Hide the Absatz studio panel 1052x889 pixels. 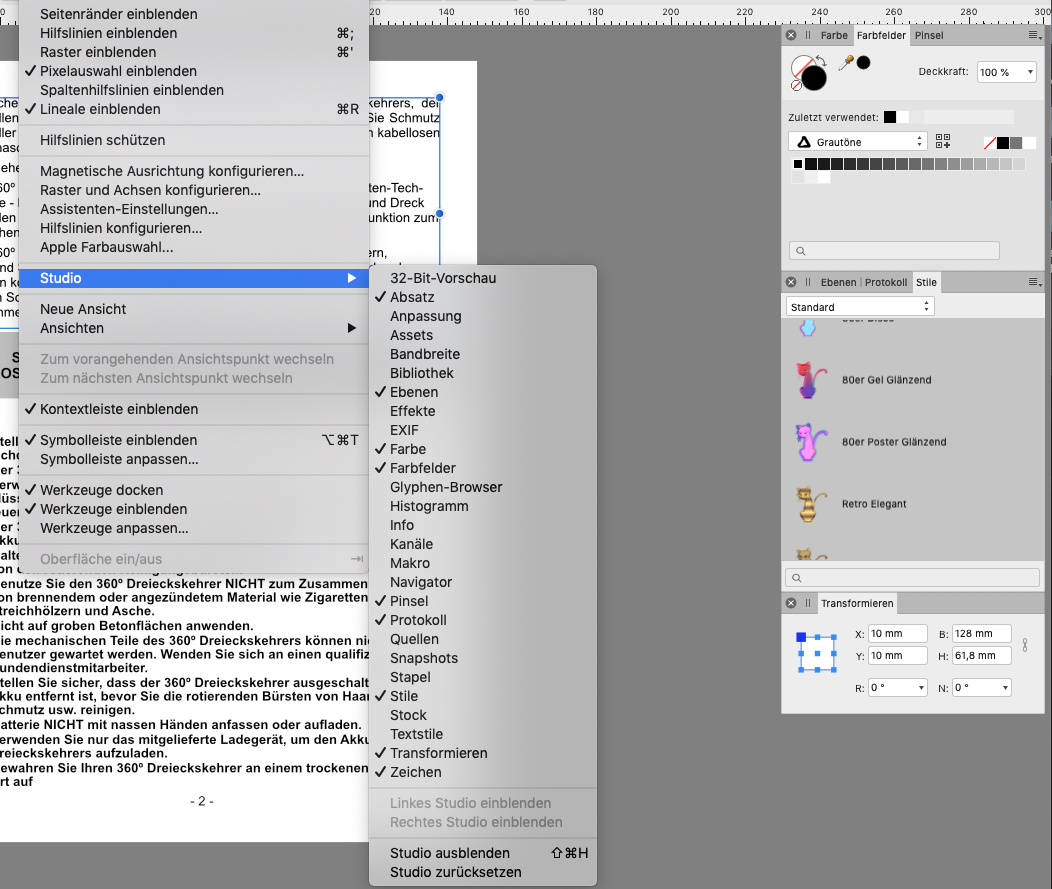412,297
